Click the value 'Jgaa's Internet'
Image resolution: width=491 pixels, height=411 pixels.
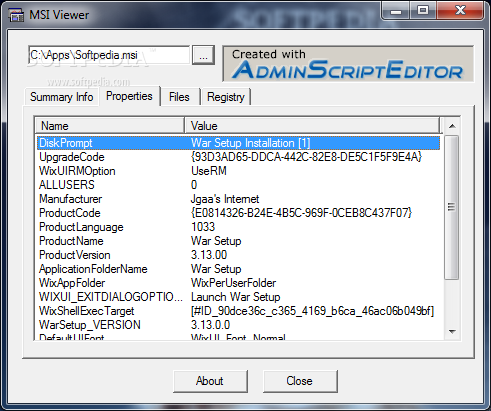tap(225, 199)
